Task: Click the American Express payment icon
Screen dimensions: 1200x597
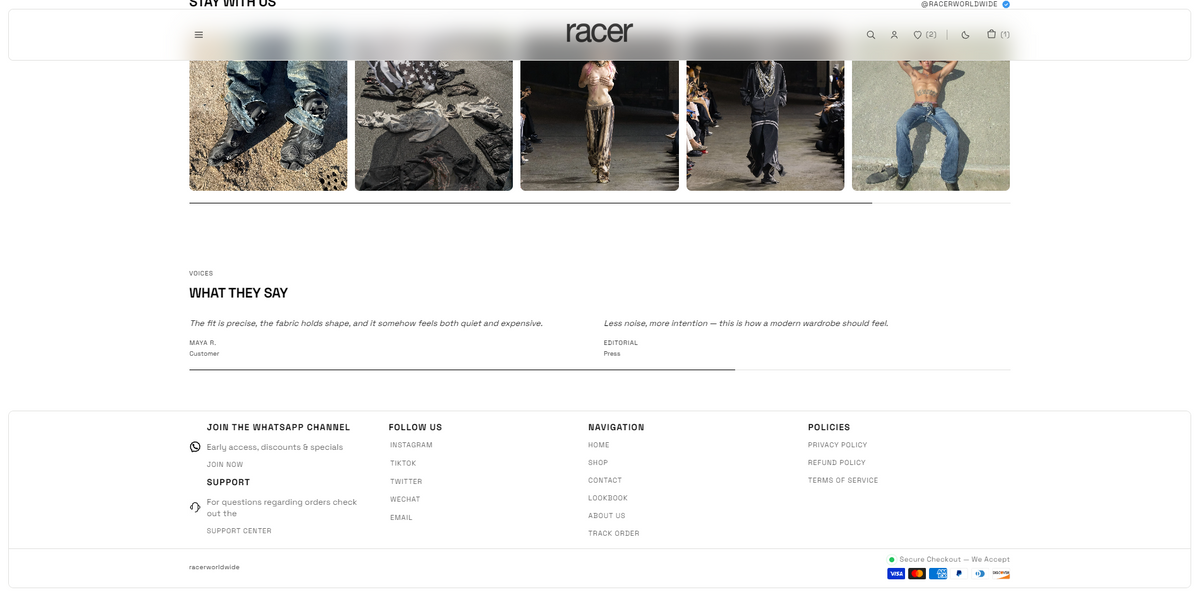Action: click(938, 574)
